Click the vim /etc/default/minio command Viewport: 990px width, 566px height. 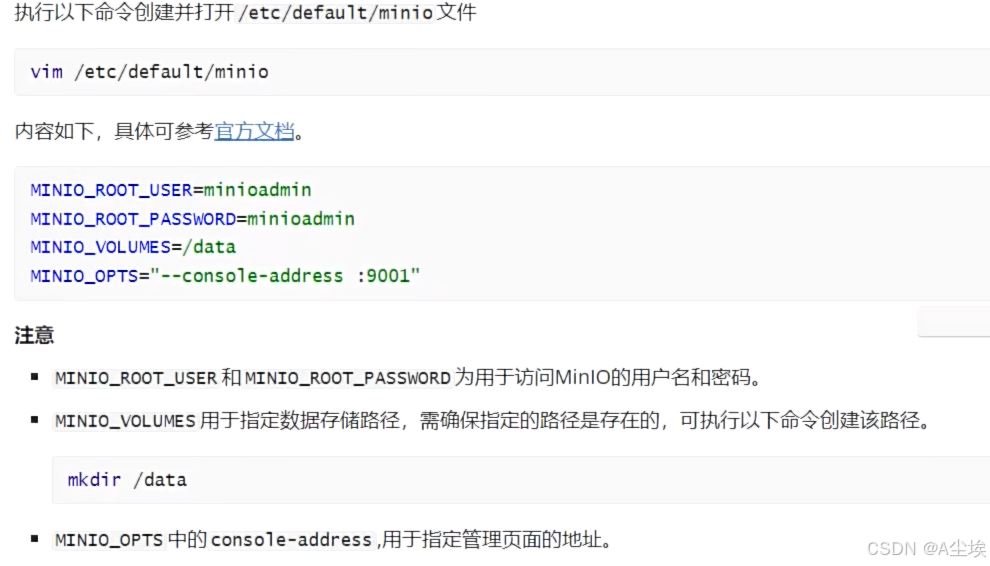(150, 72)
